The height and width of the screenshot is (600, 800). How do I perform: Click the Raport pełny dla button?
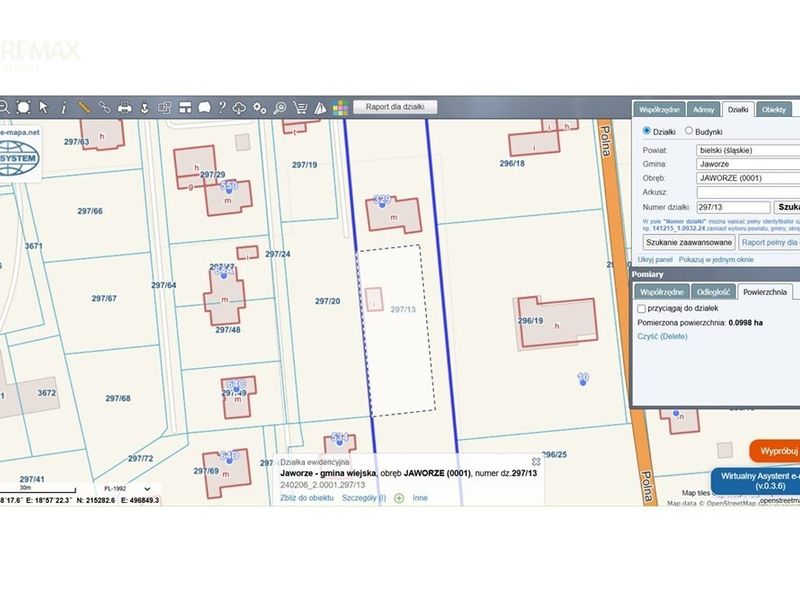coord(769,242)
